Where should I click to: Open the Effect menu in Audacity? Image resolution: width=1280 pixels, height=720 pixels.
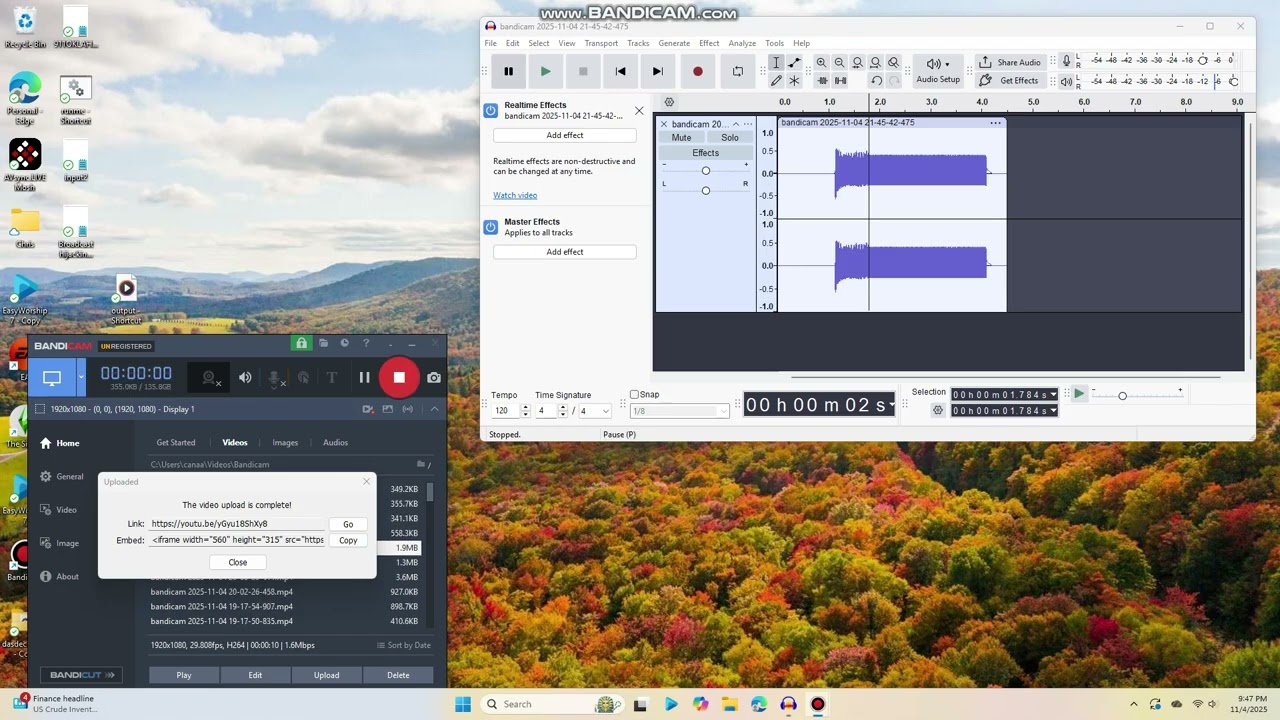coord(709,43)
